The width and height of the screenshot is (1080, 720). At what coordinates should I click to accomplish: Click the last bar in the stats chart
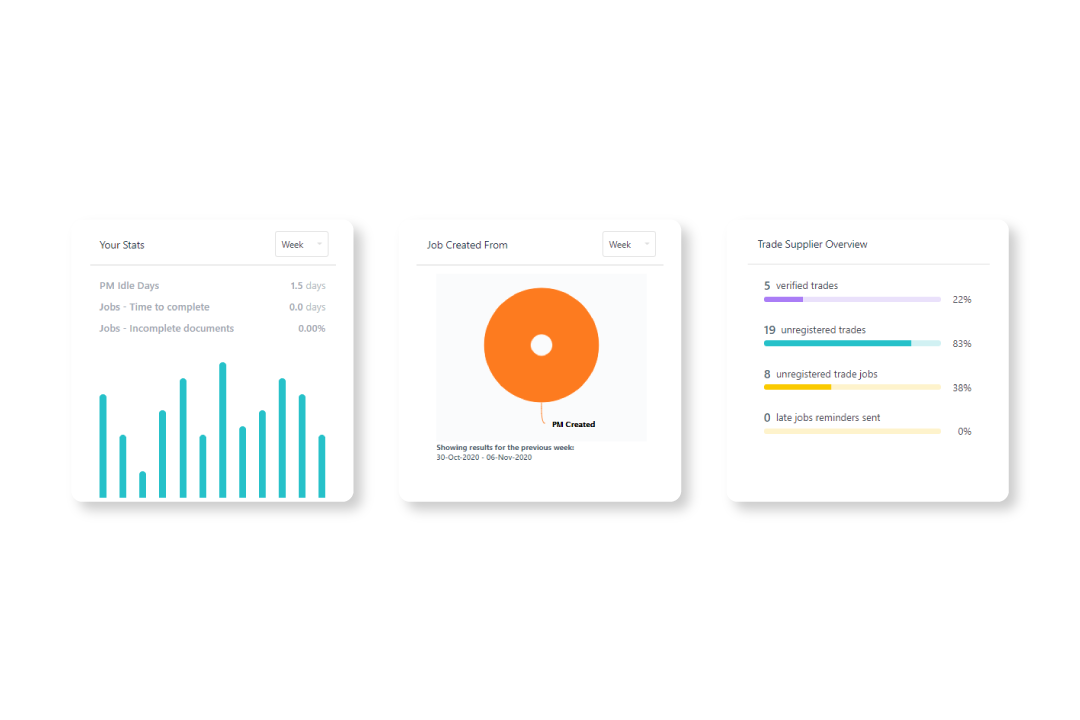(x=322, y=466)
